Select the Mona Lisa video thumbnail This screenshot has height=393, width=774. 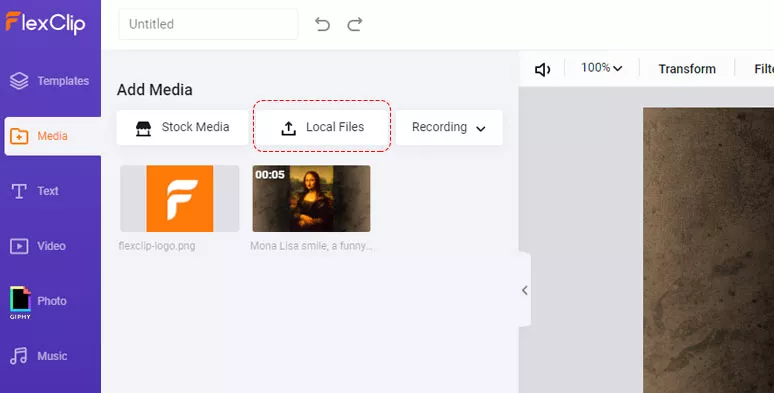311,198
